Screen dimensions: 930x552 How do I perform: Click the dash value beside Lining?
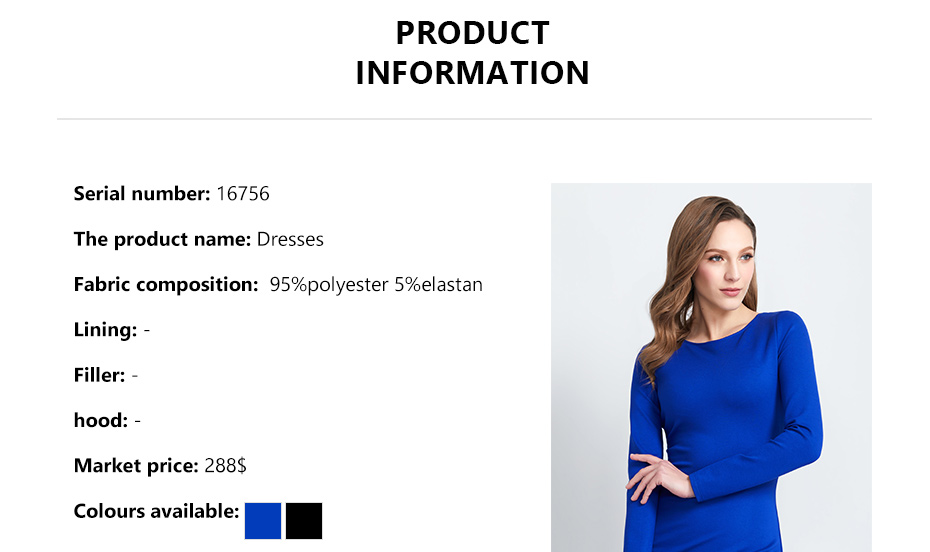[147, 330]
